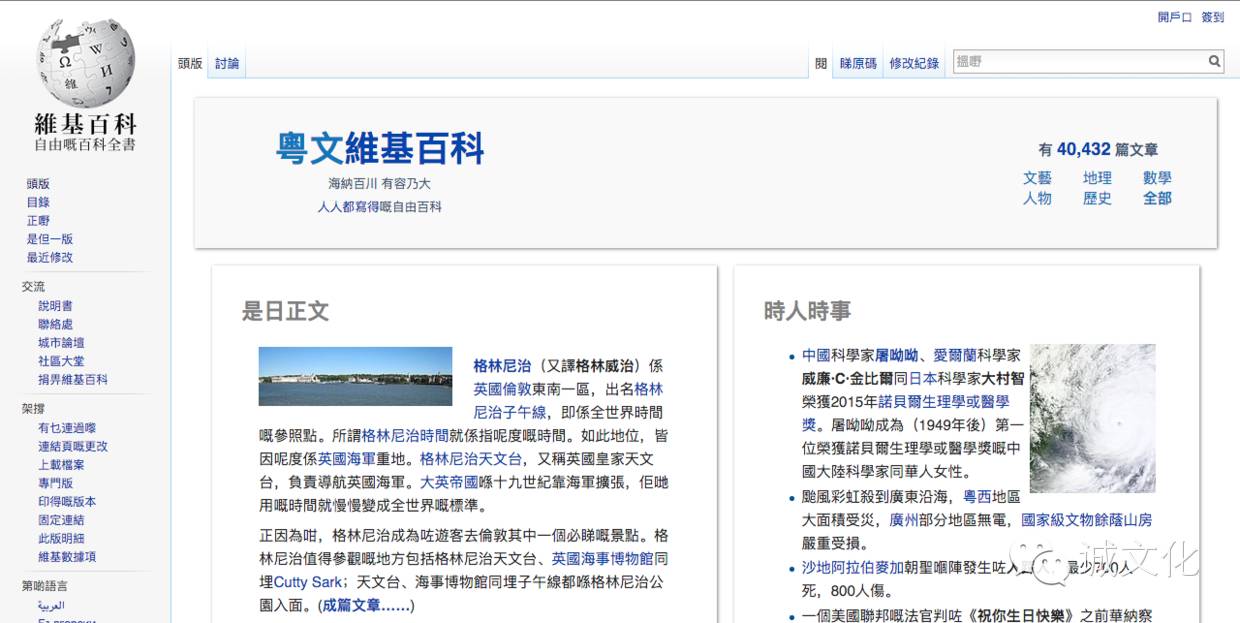Click the 粵文 link in the banner title
The height and width of the screenshot is (623, 1240).
pyautogui.click(x=310, y=149)
